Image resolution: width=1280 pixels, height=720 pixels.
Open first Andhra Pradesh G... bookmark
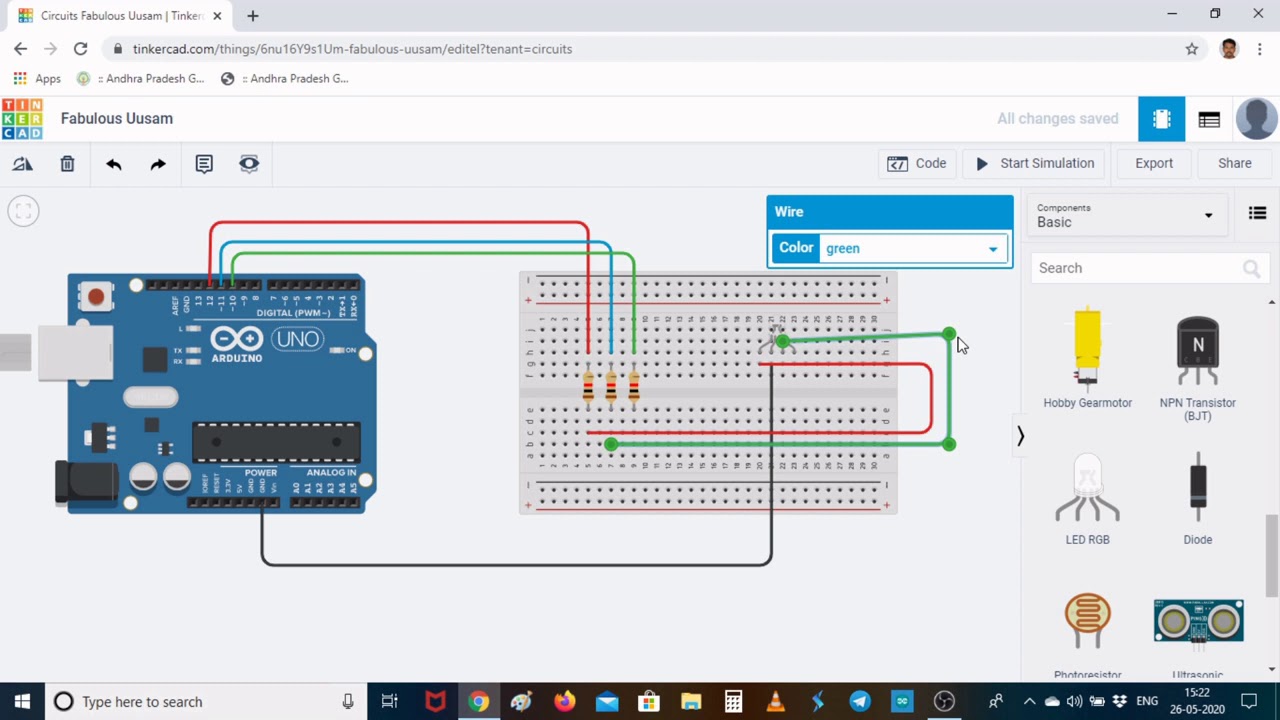click(141, 78)
